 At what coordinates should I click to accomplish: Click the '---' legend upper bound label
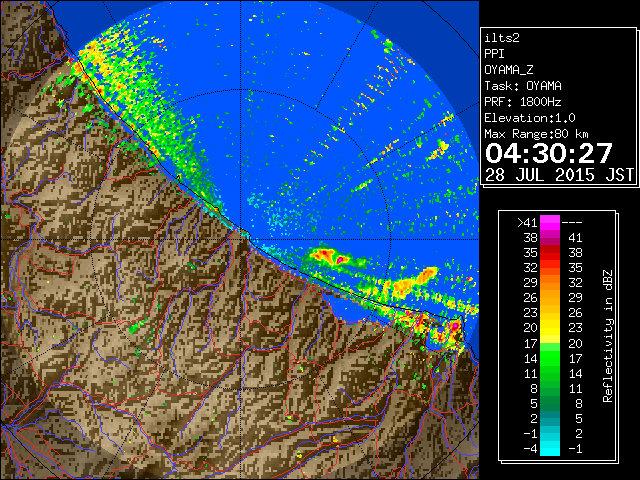click(572, 223)
